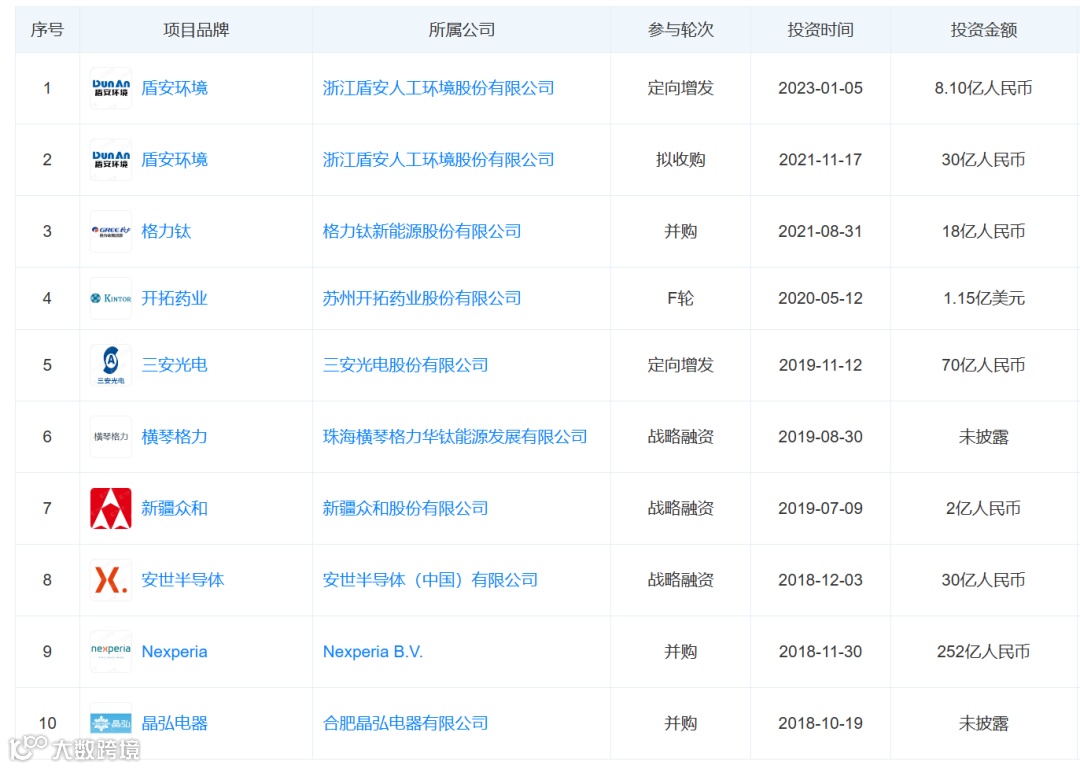Viewport: 1080px width, 769px height.
Task: Click the 18亿人民币 amount cell
Action: [984, 232]
